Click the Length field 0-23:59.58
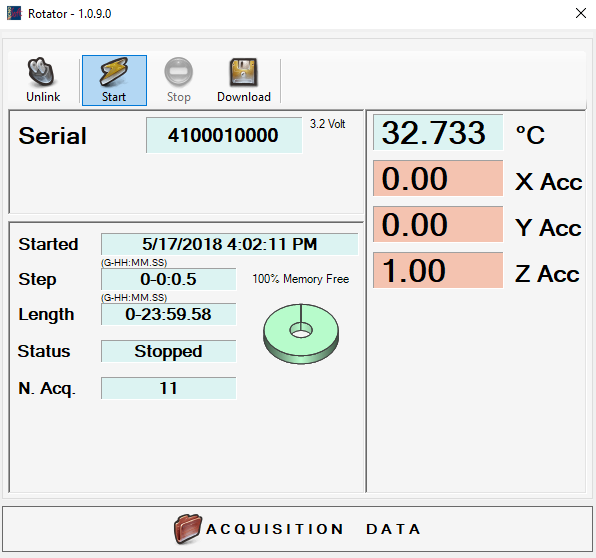The image size is (596, 558). pos(168,314)
